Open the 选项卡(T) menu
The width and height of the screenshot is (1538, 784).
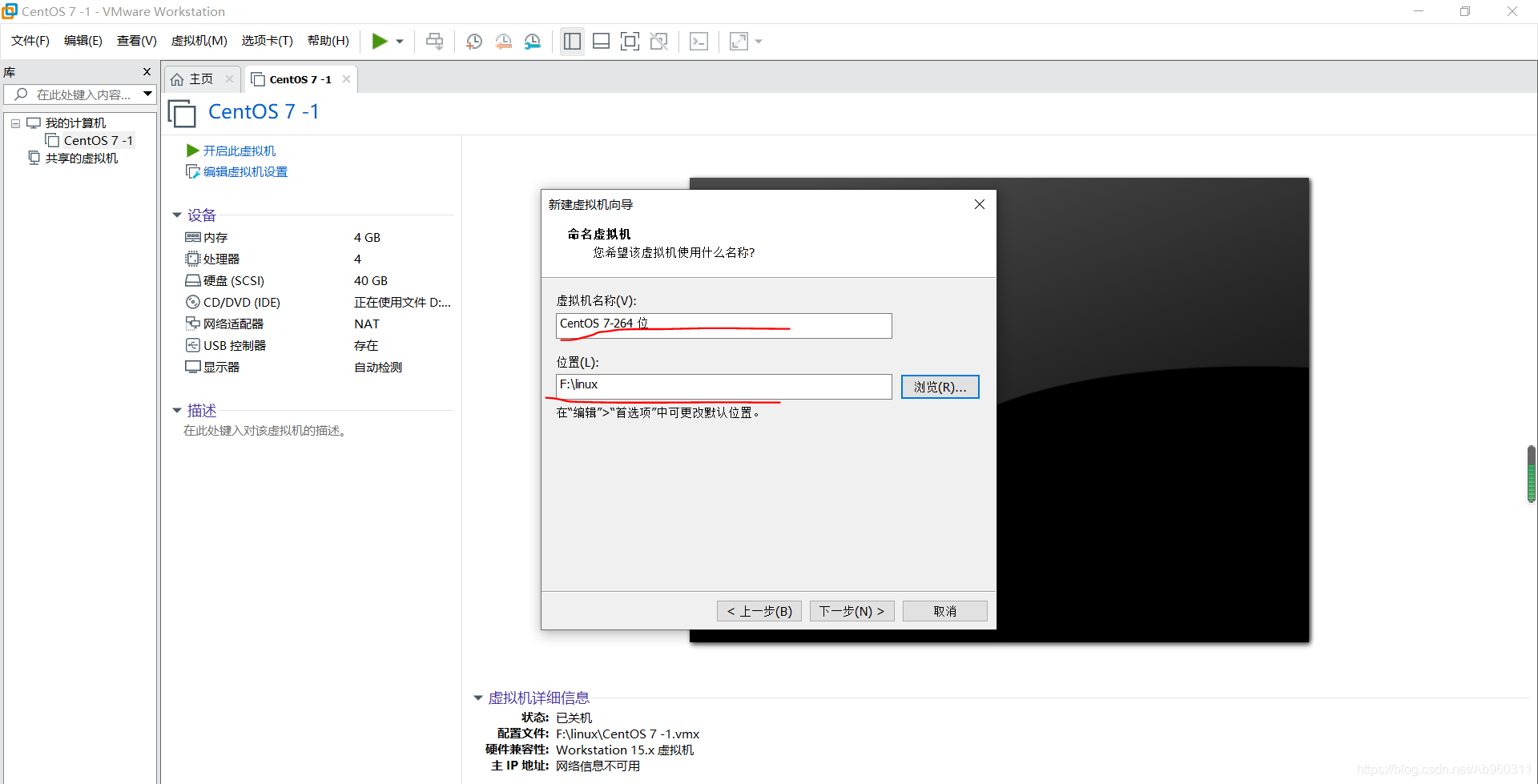pyautogui.click(x=268, y=41)
